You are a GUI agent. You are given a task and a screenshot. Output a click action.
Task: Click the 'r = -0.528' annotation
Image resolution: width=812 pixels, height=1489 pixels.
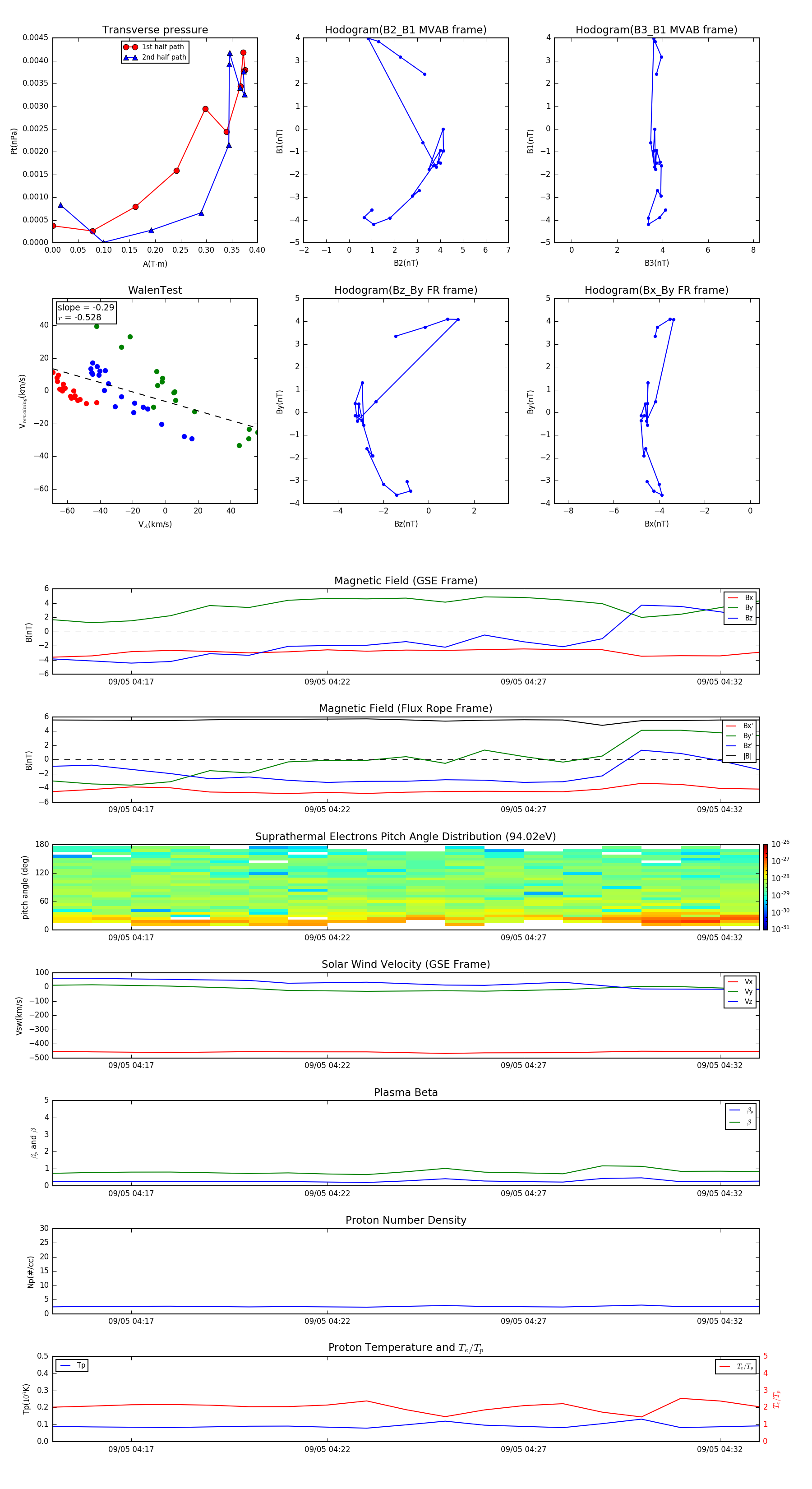coord(80,317)
